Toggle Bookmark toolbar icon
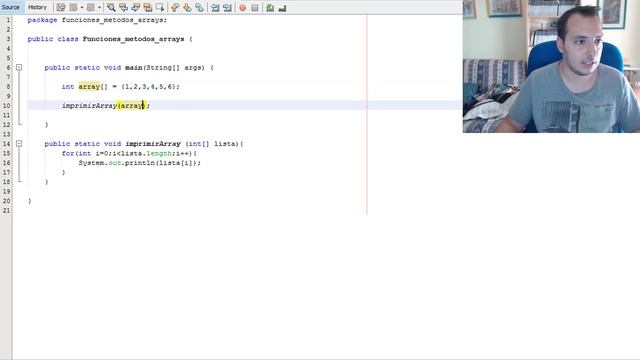Screen dimensions: 640x360 tap(200, 7)
